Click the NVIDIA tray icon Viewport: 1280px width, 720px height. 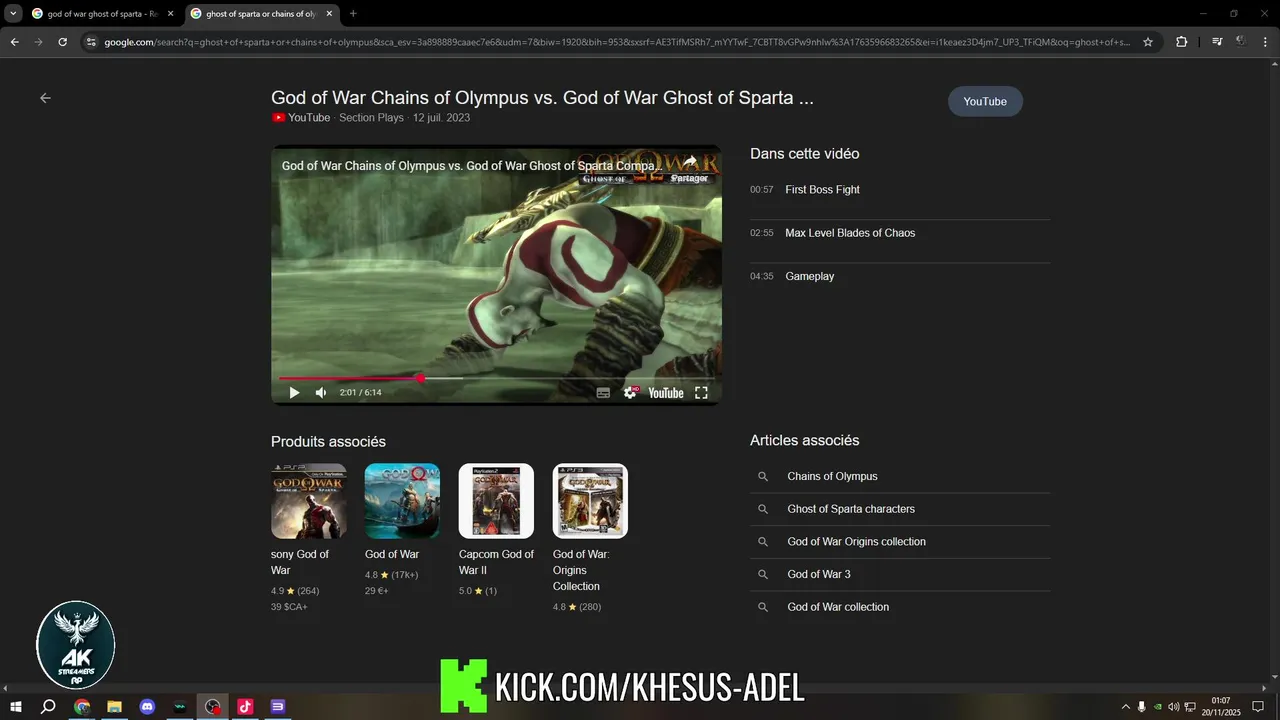(x=1158, y=707)
